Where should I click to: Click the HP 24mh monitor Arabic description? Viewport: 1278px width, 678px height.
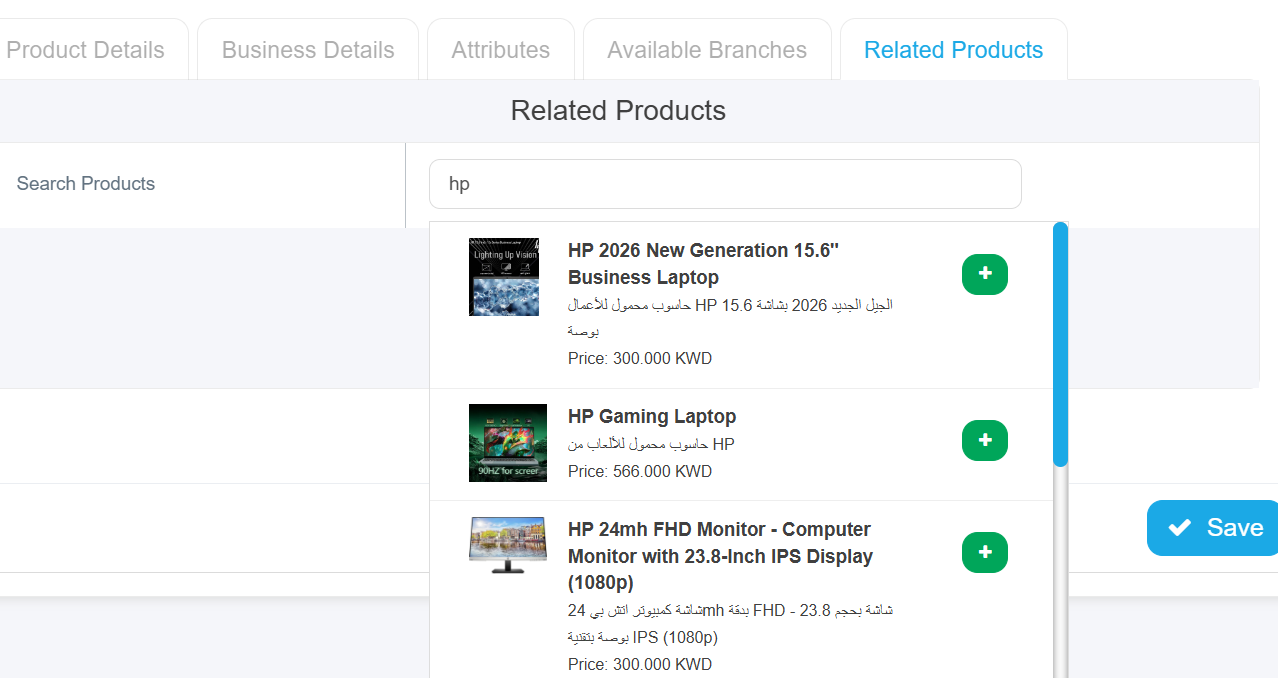730,624
